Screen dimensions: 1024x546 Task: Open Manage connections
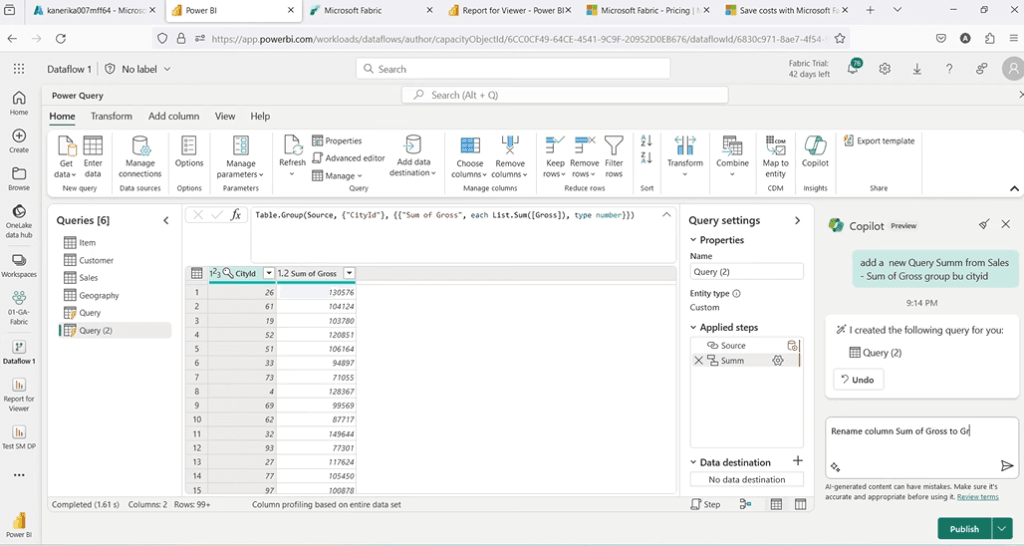[140, 156]
